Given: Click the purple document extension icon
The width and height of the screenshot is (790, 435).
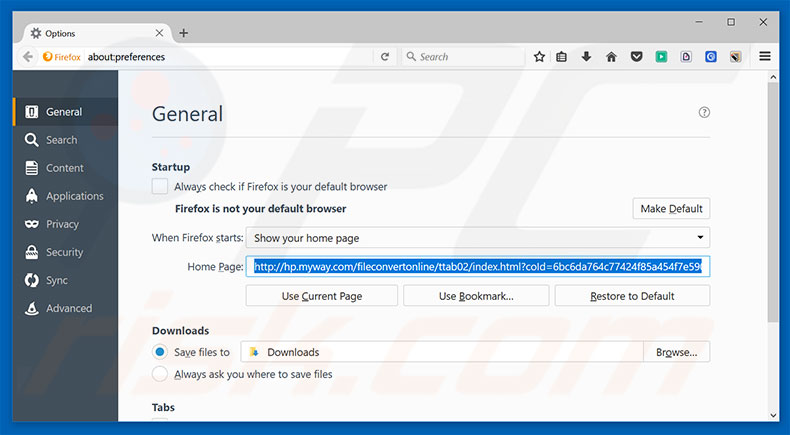Looking at the screenshot, I should (686, 57).
